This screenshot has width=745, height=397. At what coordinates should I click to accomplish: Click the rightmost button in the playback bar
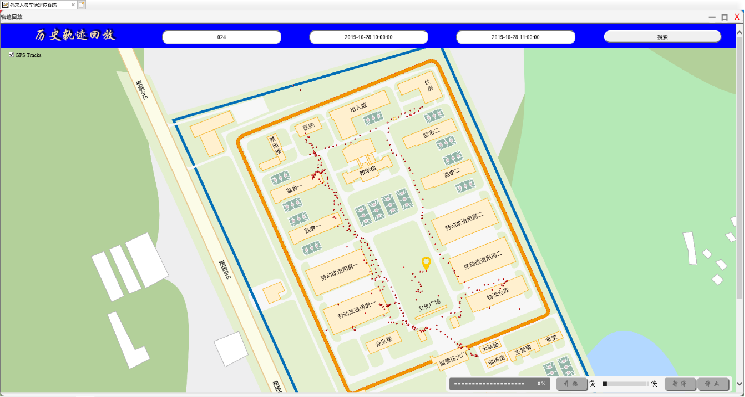point(713,384)
